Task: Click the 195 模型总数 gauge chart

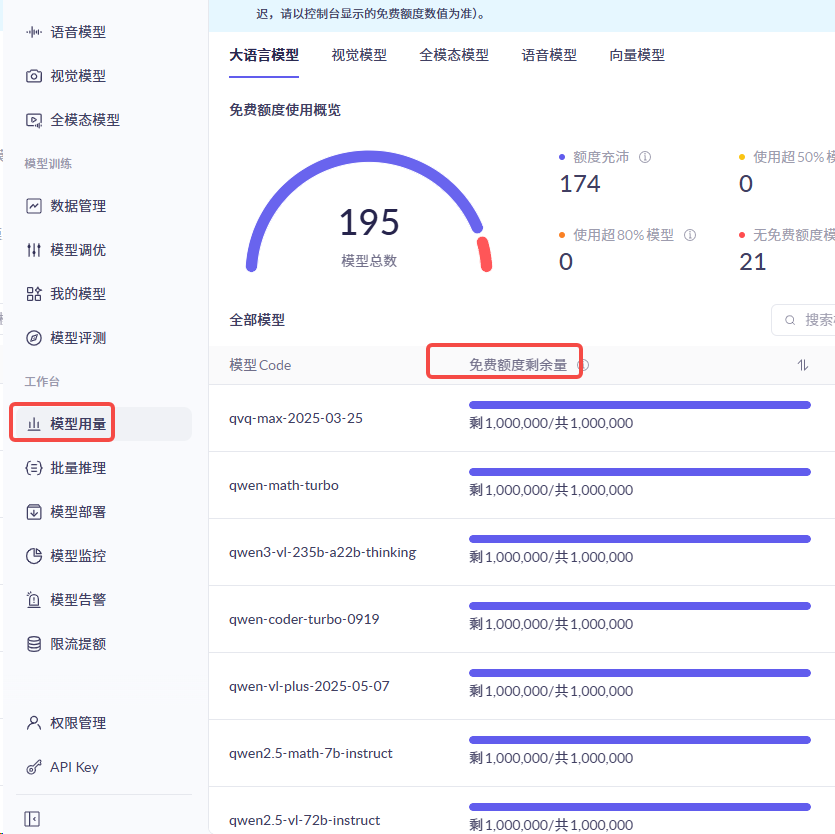Action: point(369,212)
